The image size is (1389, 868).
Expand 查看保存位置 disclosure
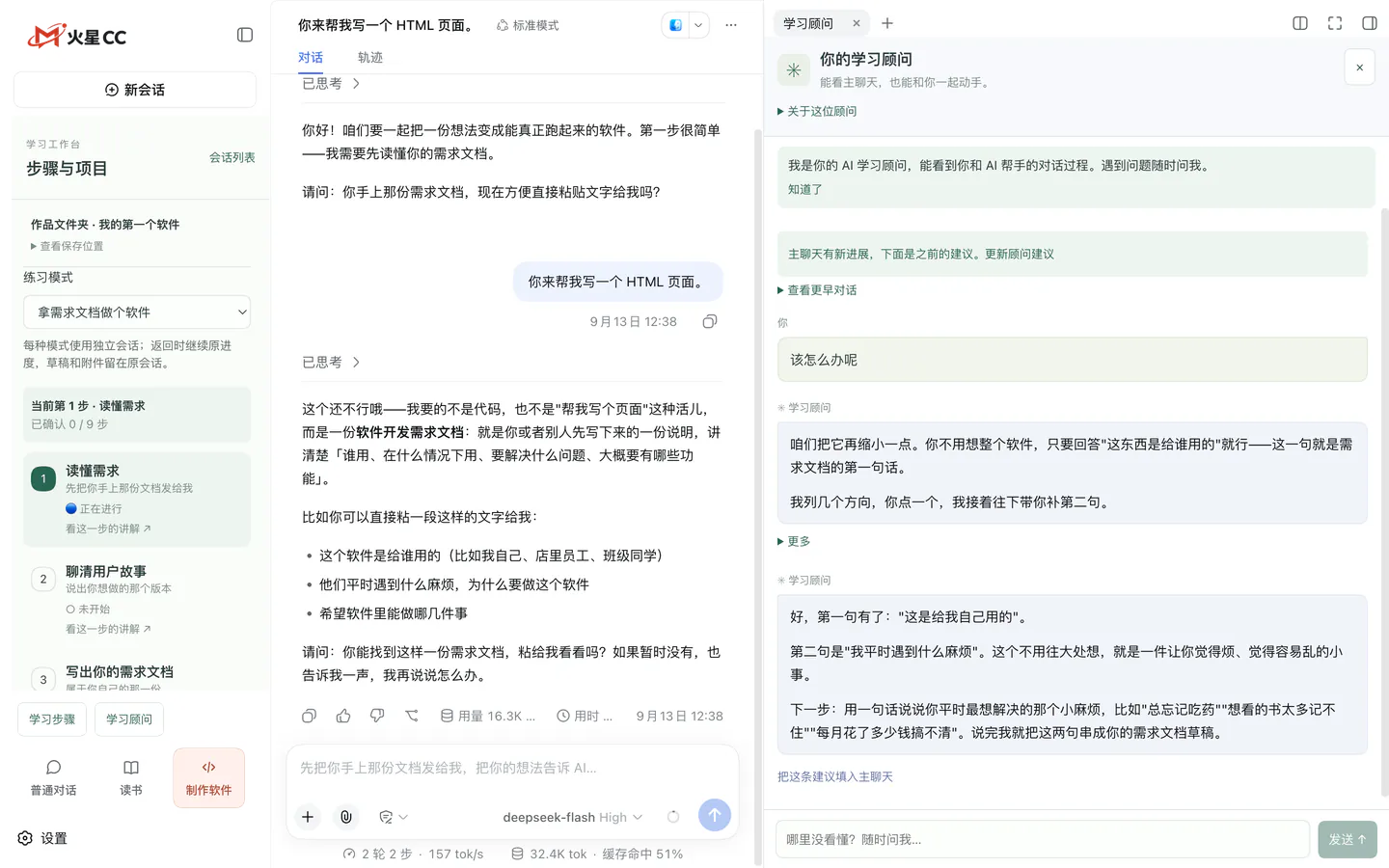coord(67,246)
